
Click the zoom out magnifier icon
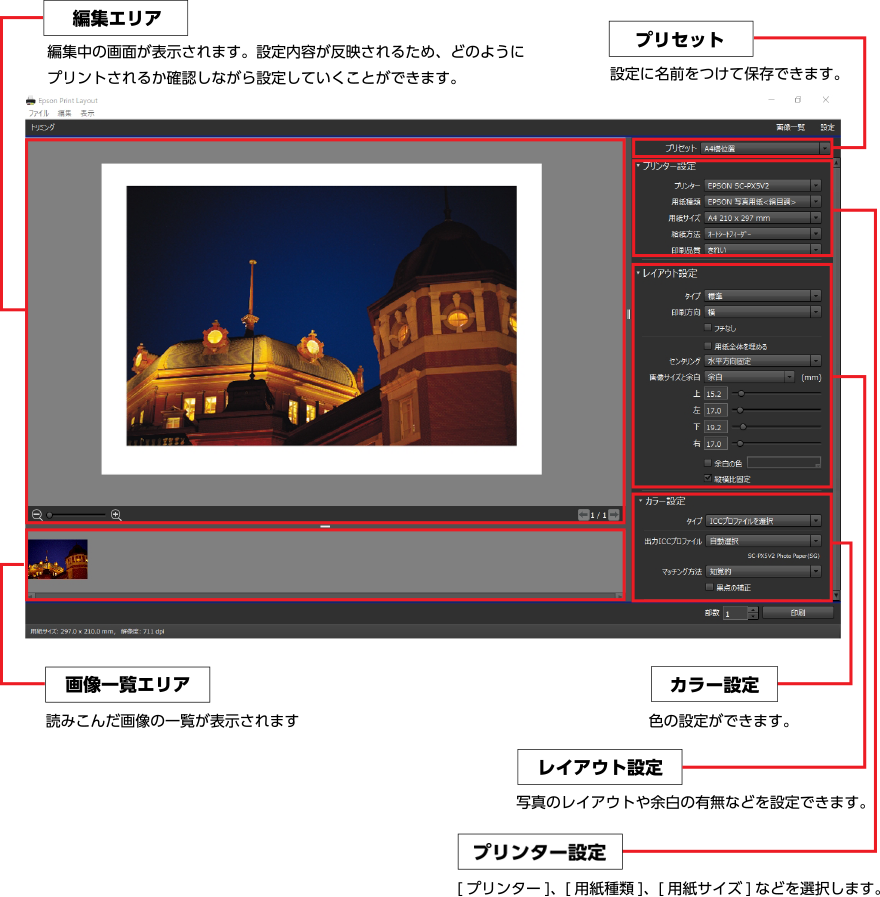[37, 515]
